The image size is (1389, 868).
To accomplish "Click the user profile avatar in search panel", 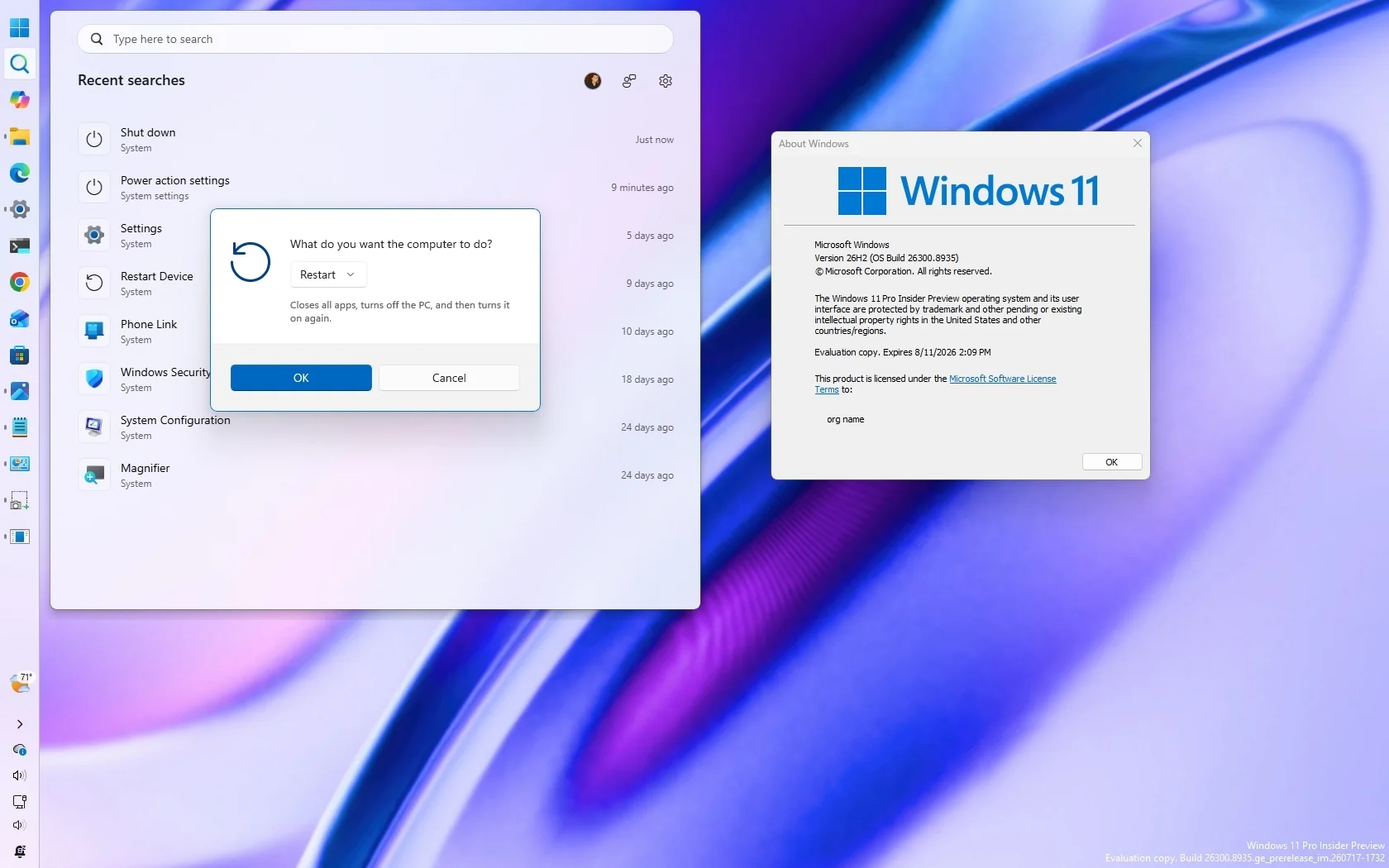I will click(x=592, y=81).
